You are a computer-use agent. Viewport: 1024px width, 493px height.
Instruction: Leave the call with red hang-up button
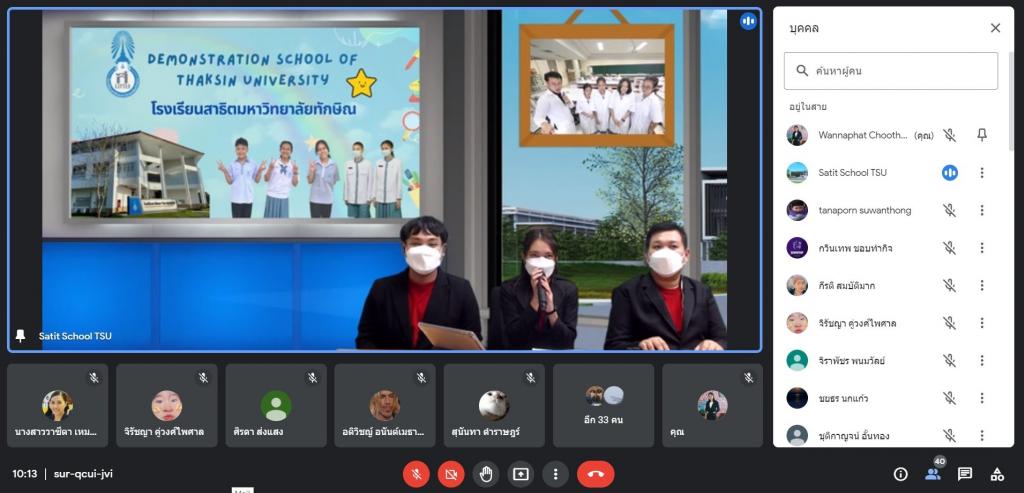[596, 474]
